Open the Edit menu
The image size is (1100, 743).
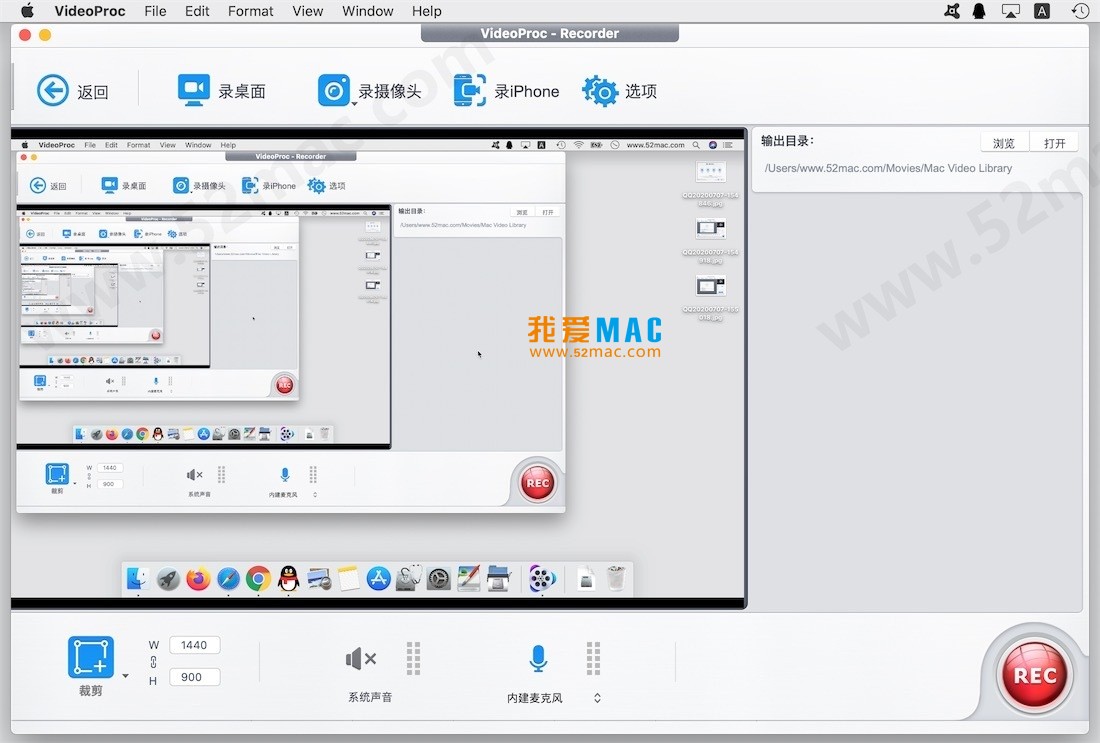pos(197,11)
